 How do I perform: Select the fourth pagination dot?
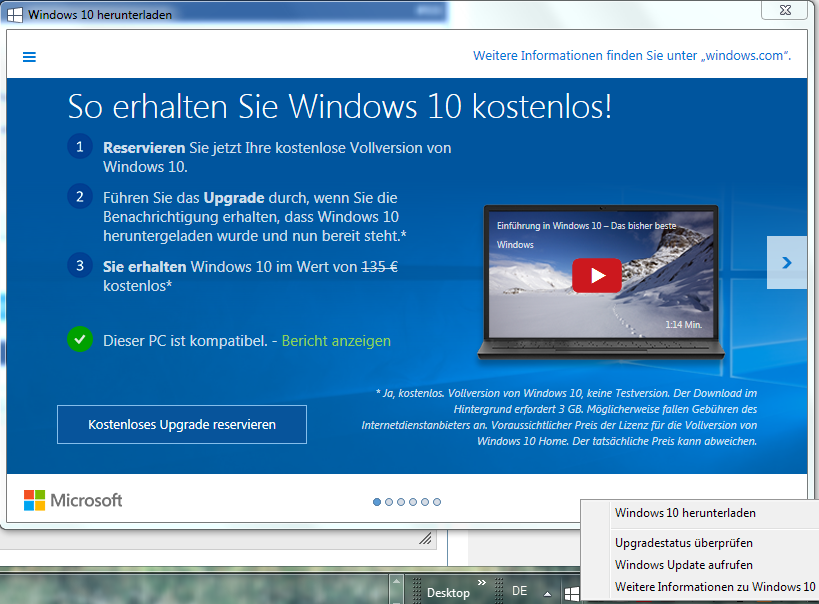click(413, 502)
